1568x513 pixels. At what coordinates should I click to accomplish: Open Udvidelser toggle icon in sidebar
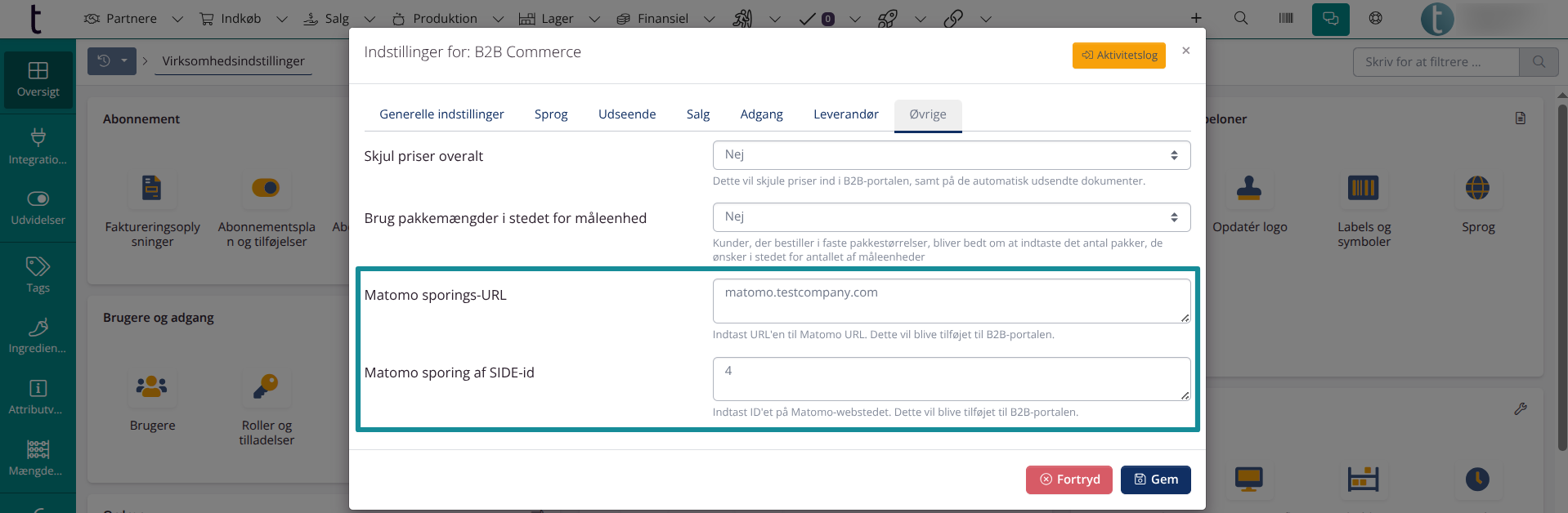click(x=38, y=207)
